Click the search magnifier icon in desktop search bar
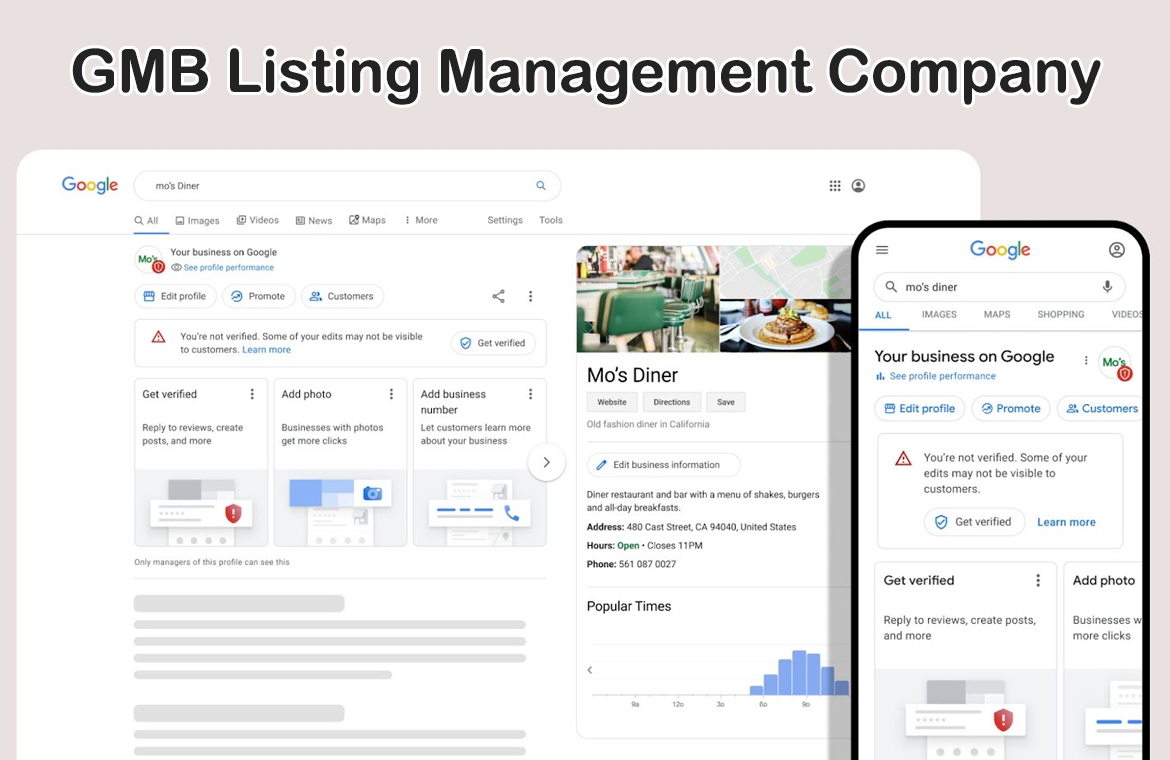Screen dimensions: 1170x760 (x=541, y=186)
